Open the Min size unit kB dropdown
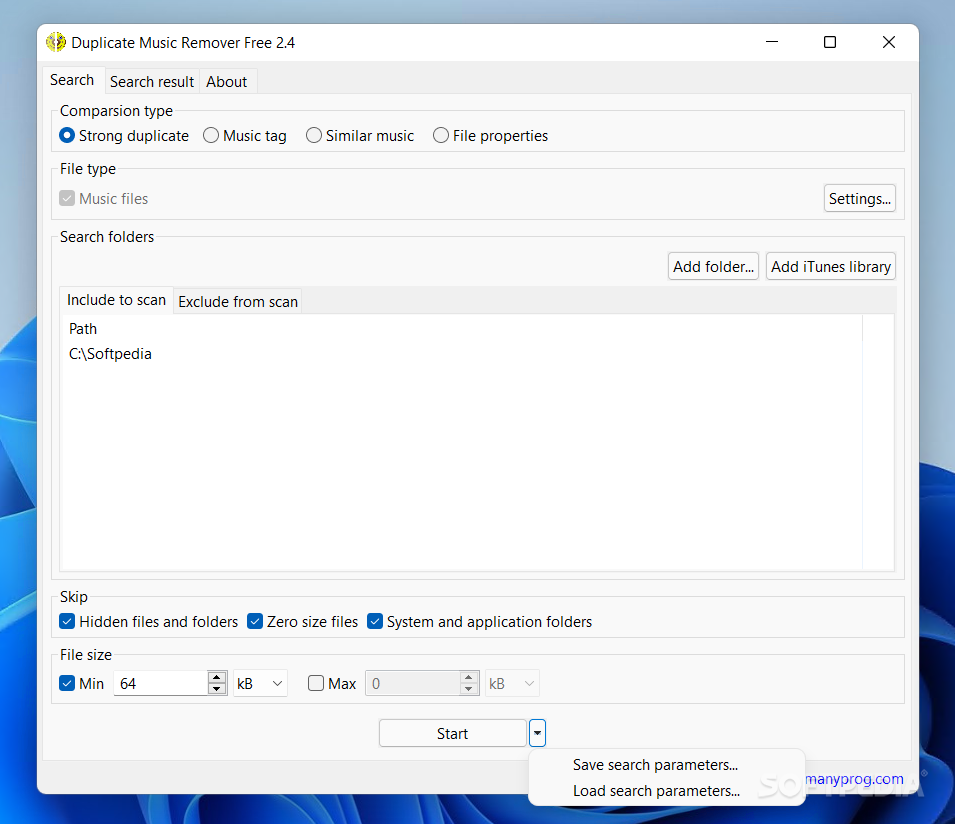 (260, 683)
